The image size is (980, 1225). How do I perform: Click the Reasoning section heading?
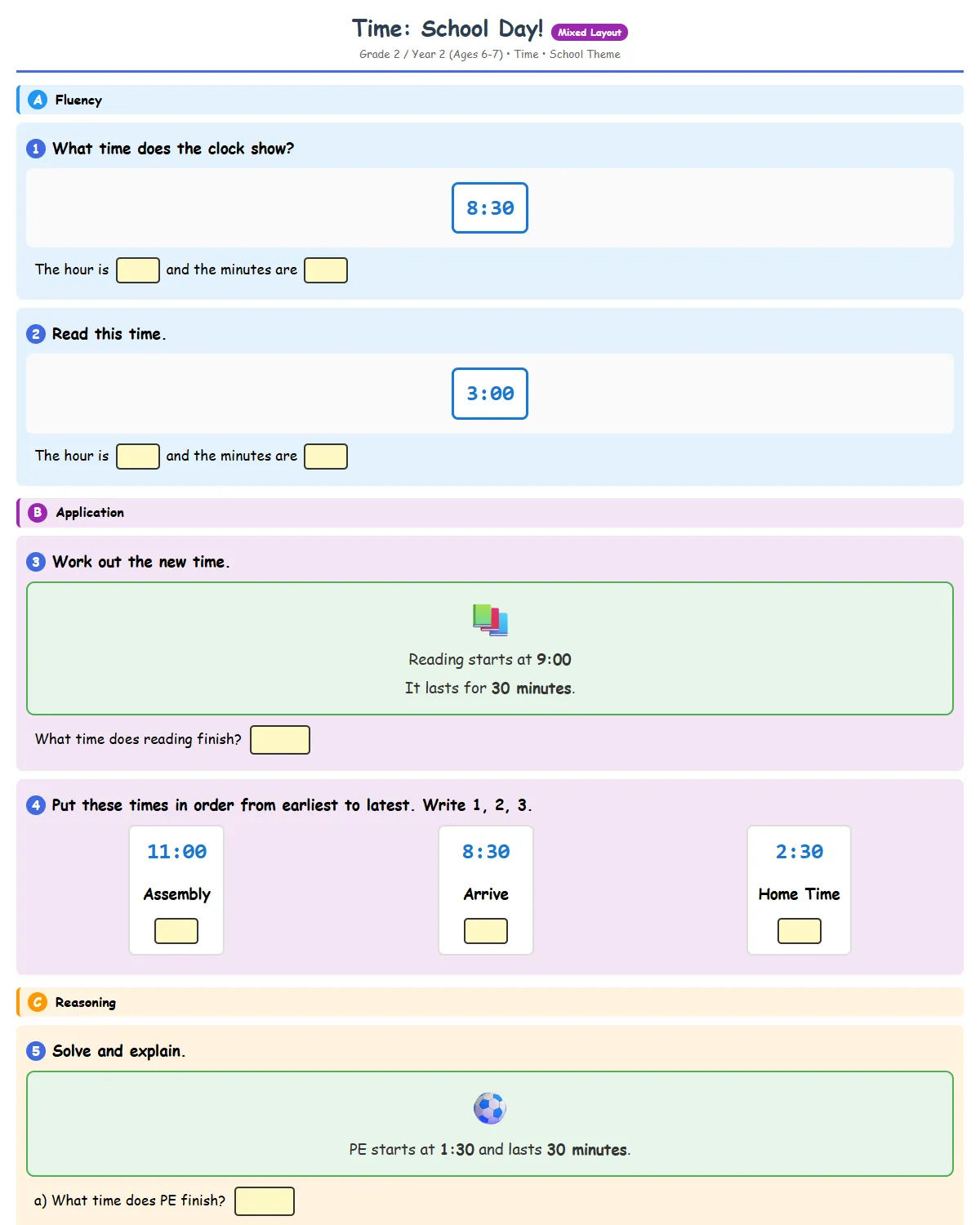tap(86, 1002)
